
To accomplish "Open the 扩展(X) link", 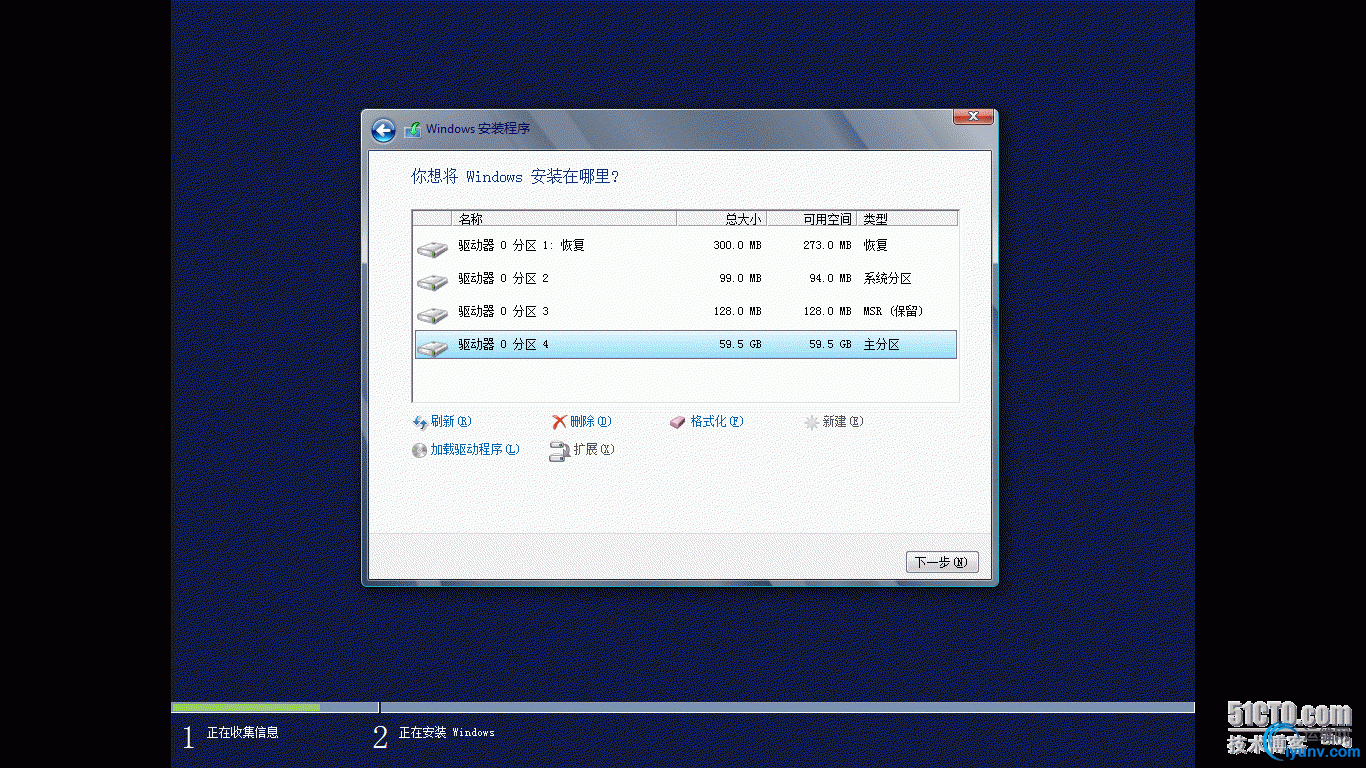I will coord(594,450).
